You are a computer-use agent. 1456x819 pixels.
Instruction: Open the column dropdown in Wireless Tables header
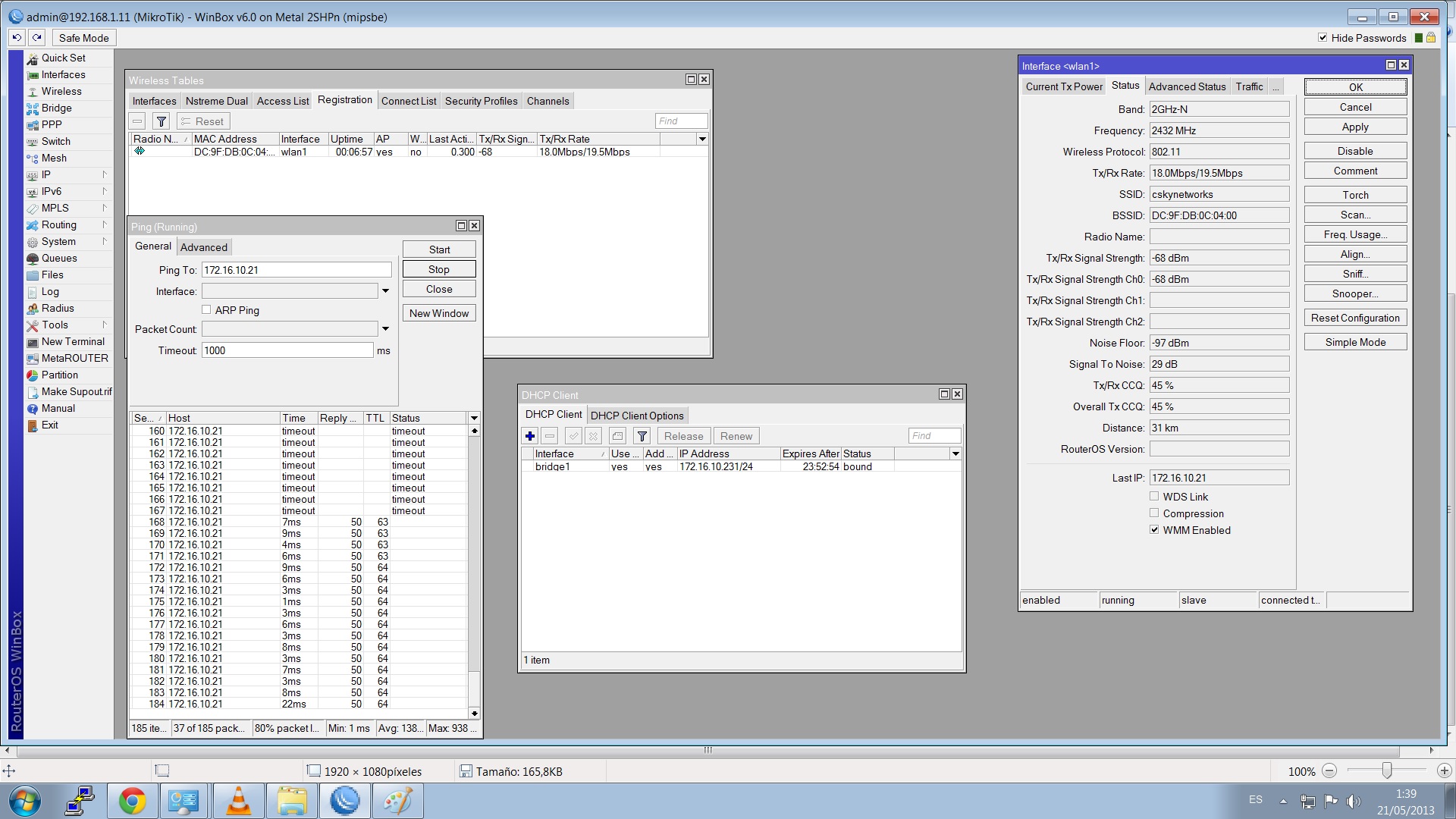[x=702, y=139]
